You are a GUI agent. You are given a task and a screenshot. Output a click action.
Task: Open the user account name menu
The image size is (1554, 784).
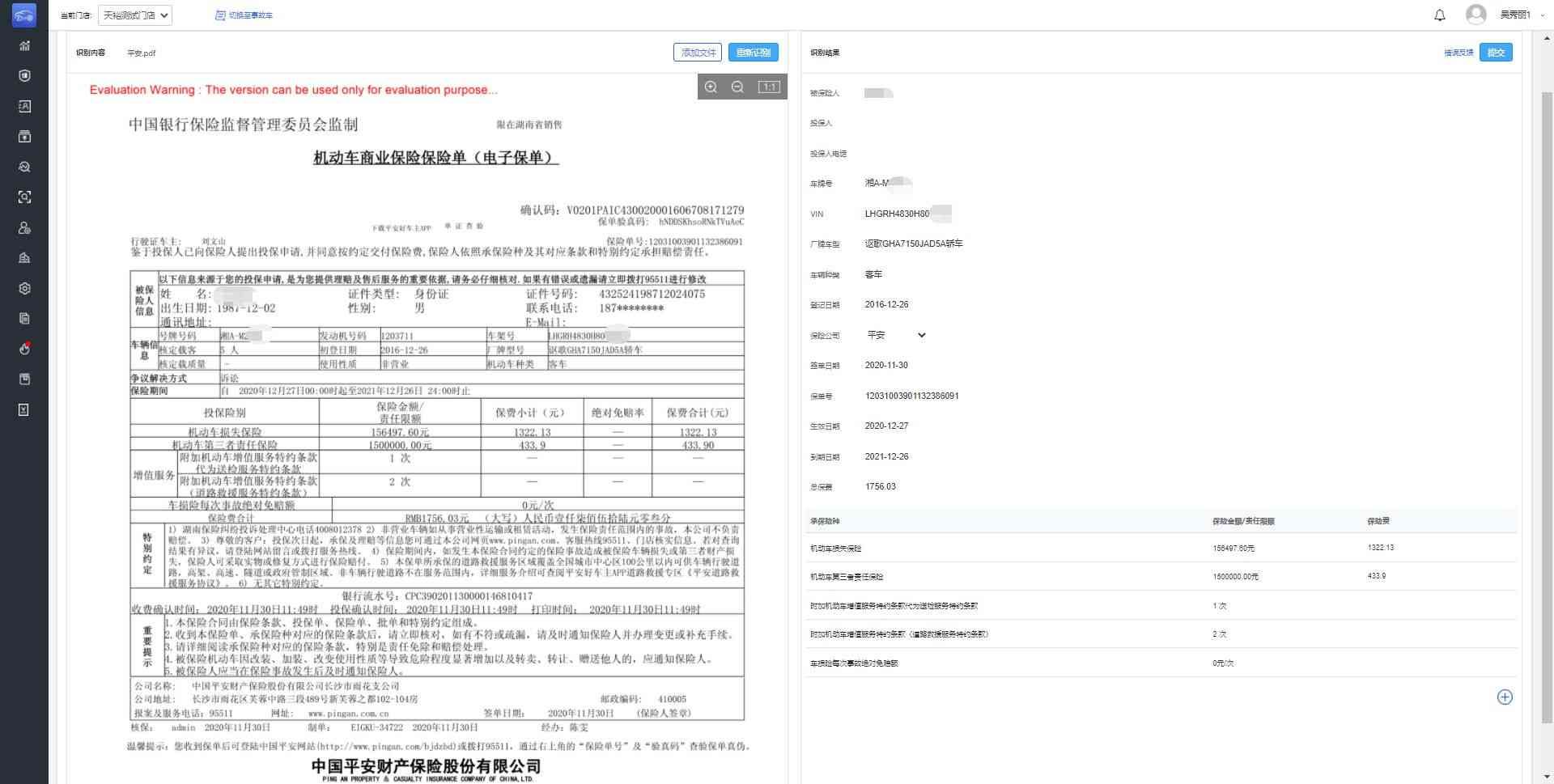pyautogui.click(x=1515, y=15)
